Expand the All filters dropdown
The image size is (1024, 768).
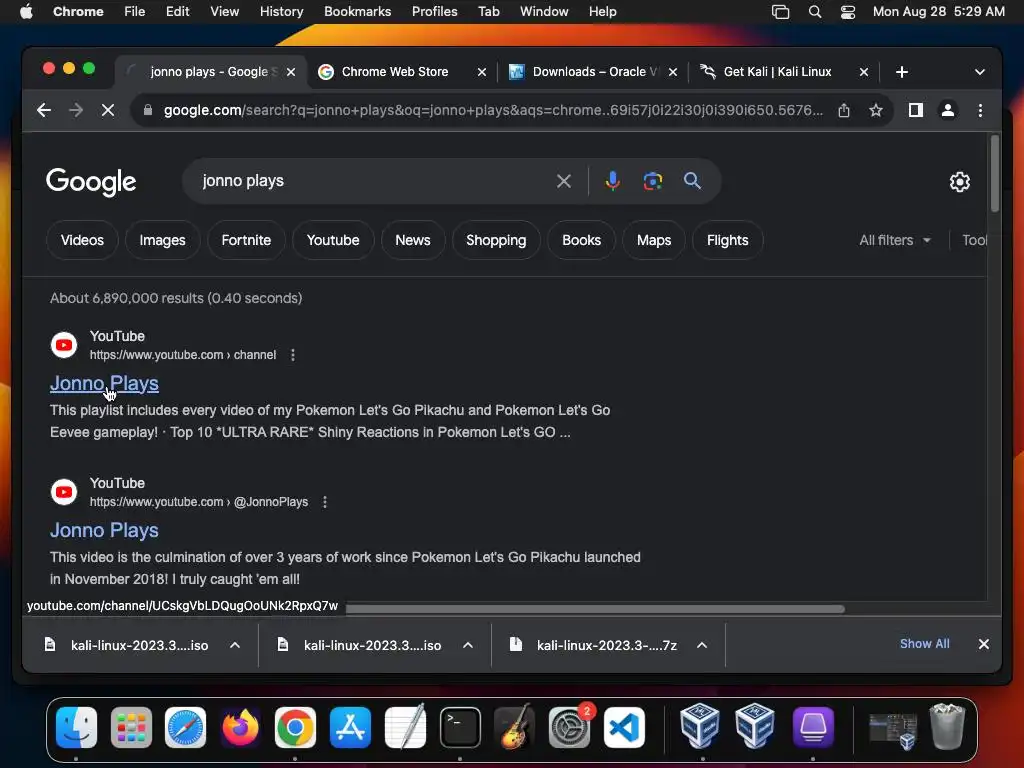tap(895, 240)
